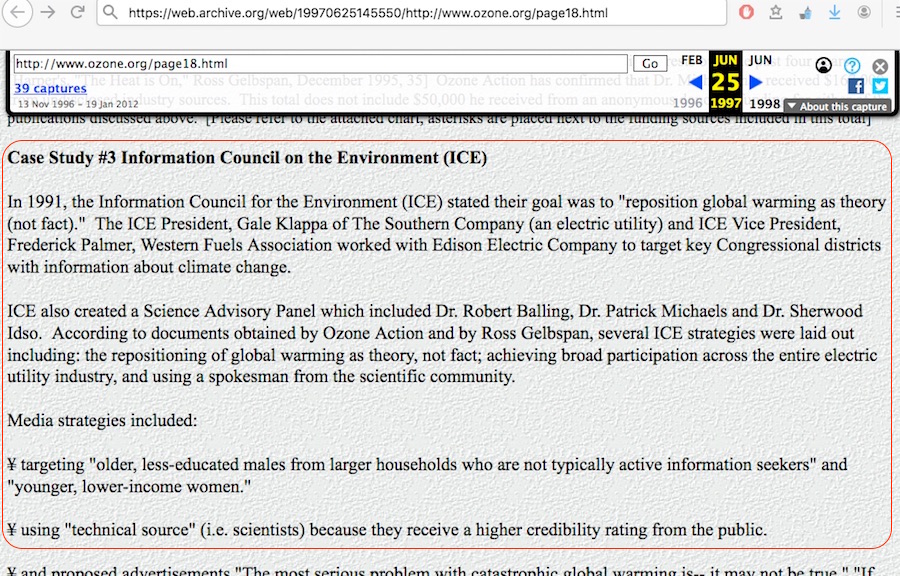Click the Wayback URL input field

(320, 64)
